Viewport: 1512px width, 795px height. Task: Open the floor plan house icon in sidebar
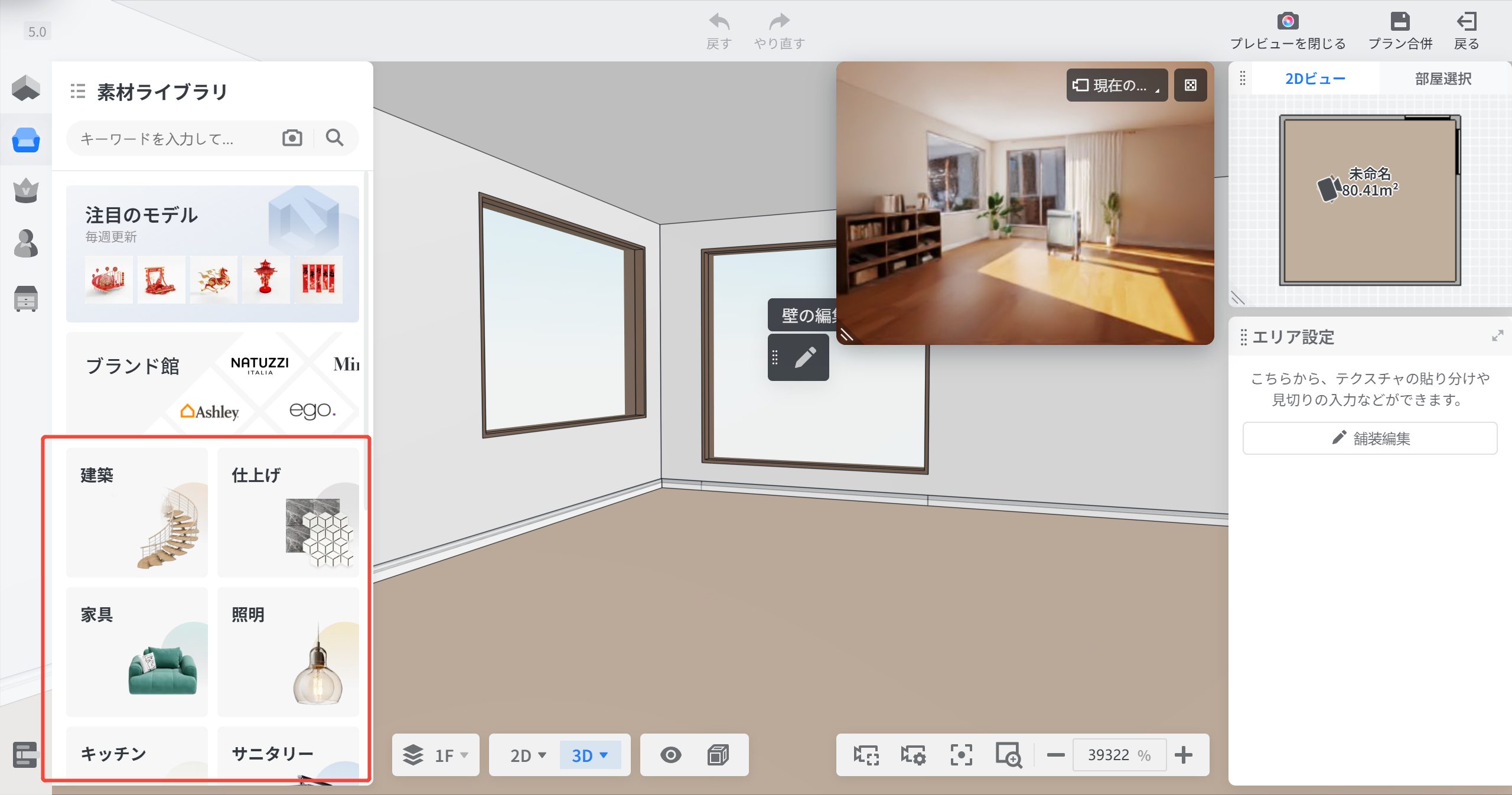pyautogui.click(x=26, y=88)
